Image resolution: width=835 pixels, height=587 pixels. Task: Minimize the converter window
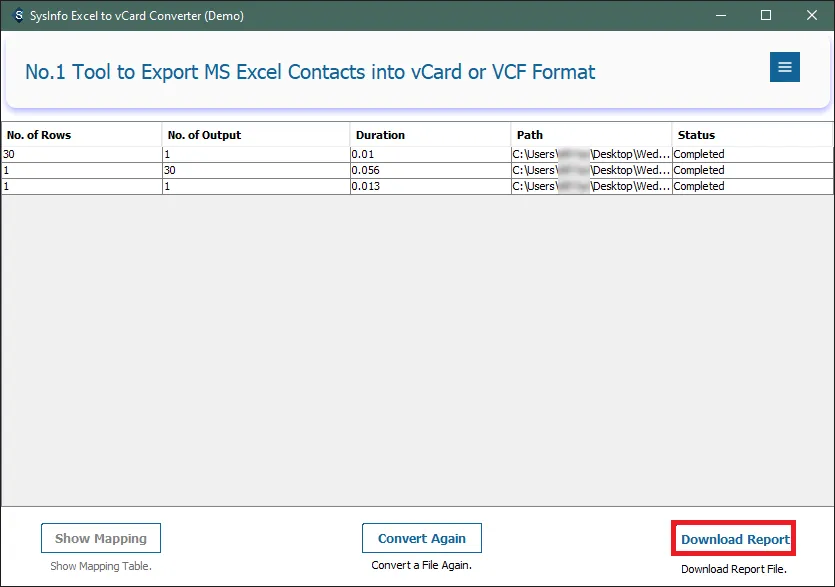720,15
